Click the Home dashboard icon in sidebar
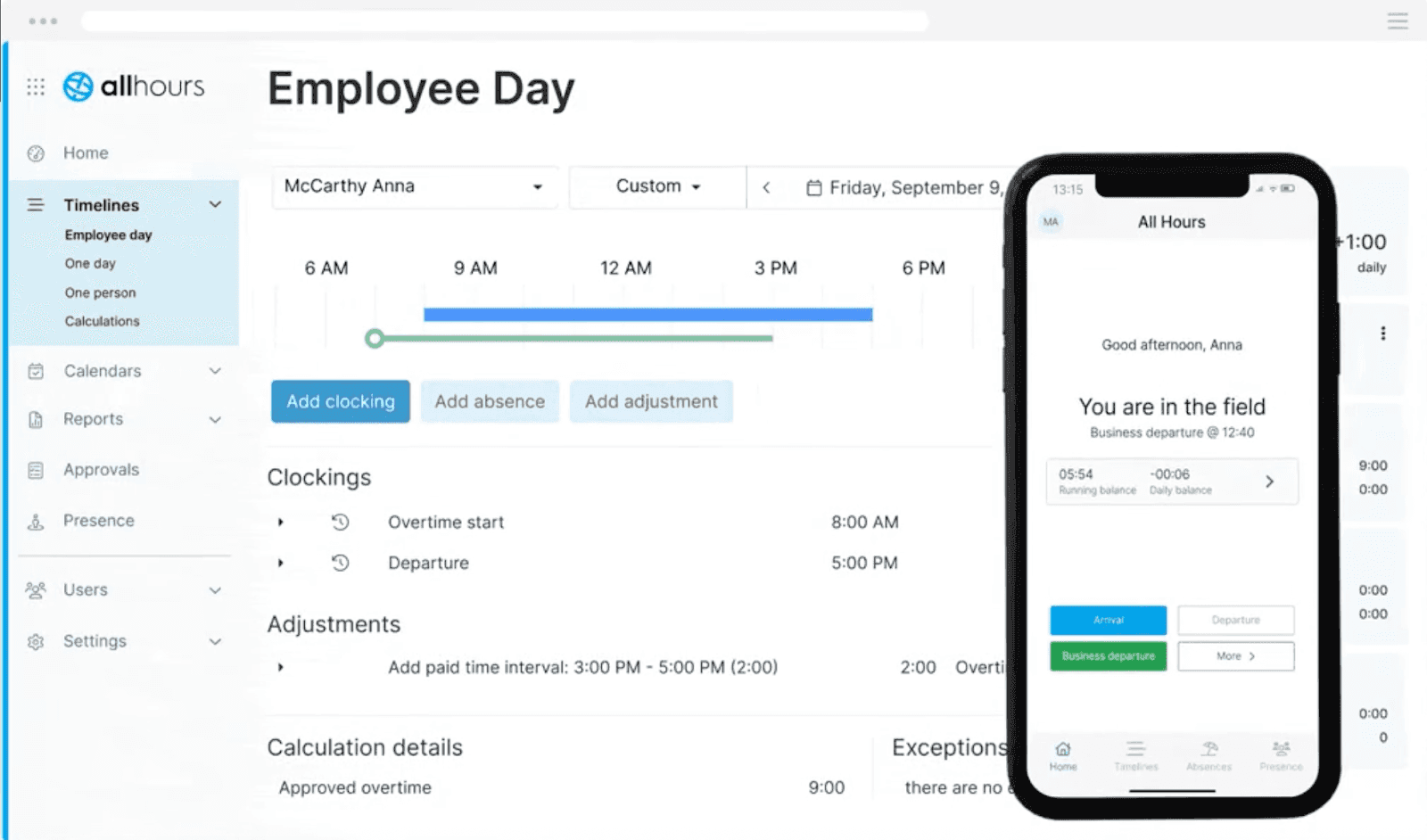 click(36, 152)
